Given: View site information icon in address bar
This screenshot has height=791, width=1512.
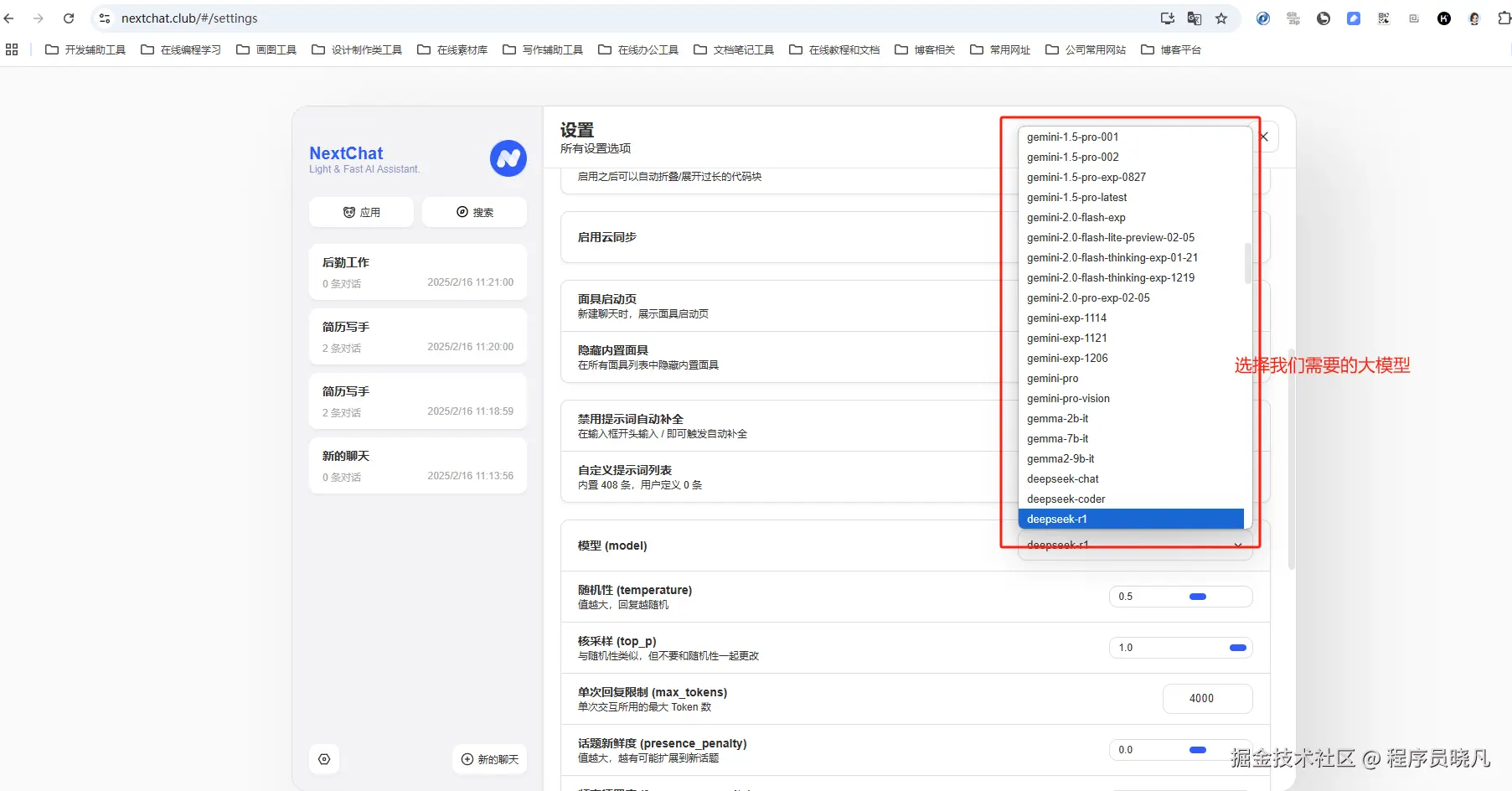Looking at the screenshot, I should click(x=105, y=18).
